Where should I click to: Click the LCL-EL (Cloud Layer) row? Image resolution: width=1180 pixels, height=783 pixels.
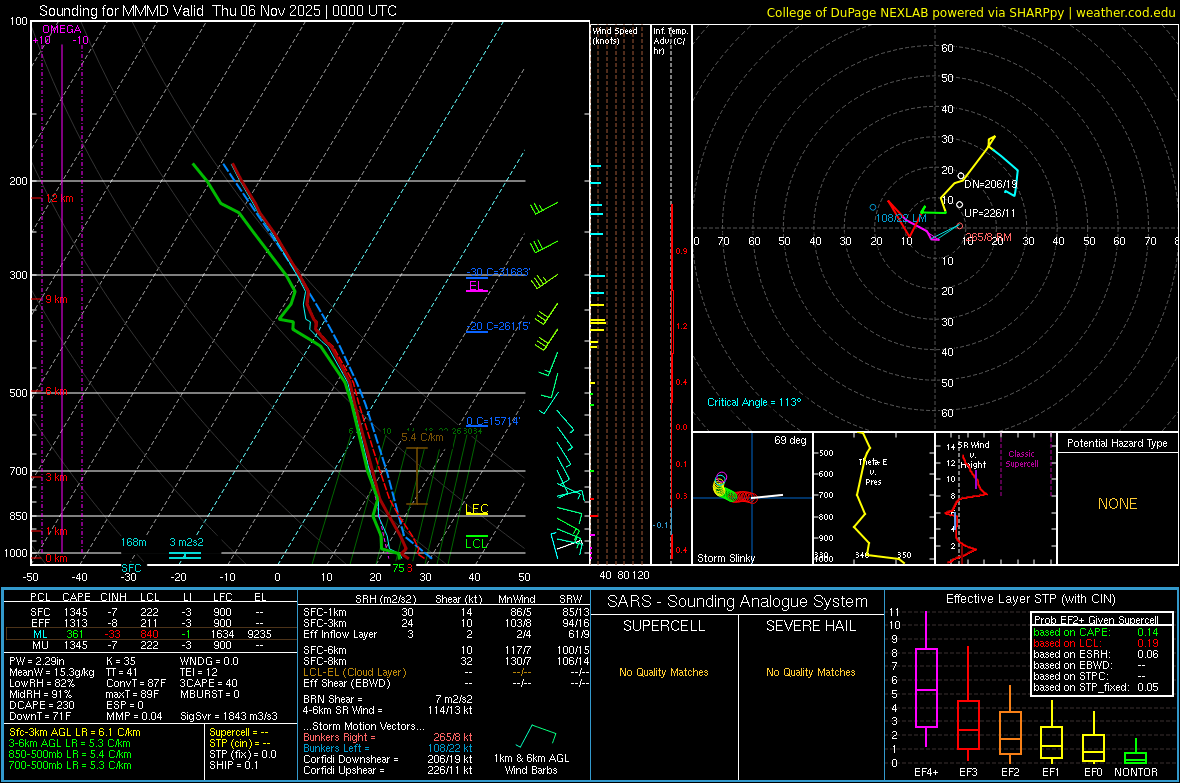[x=446, y=672]
